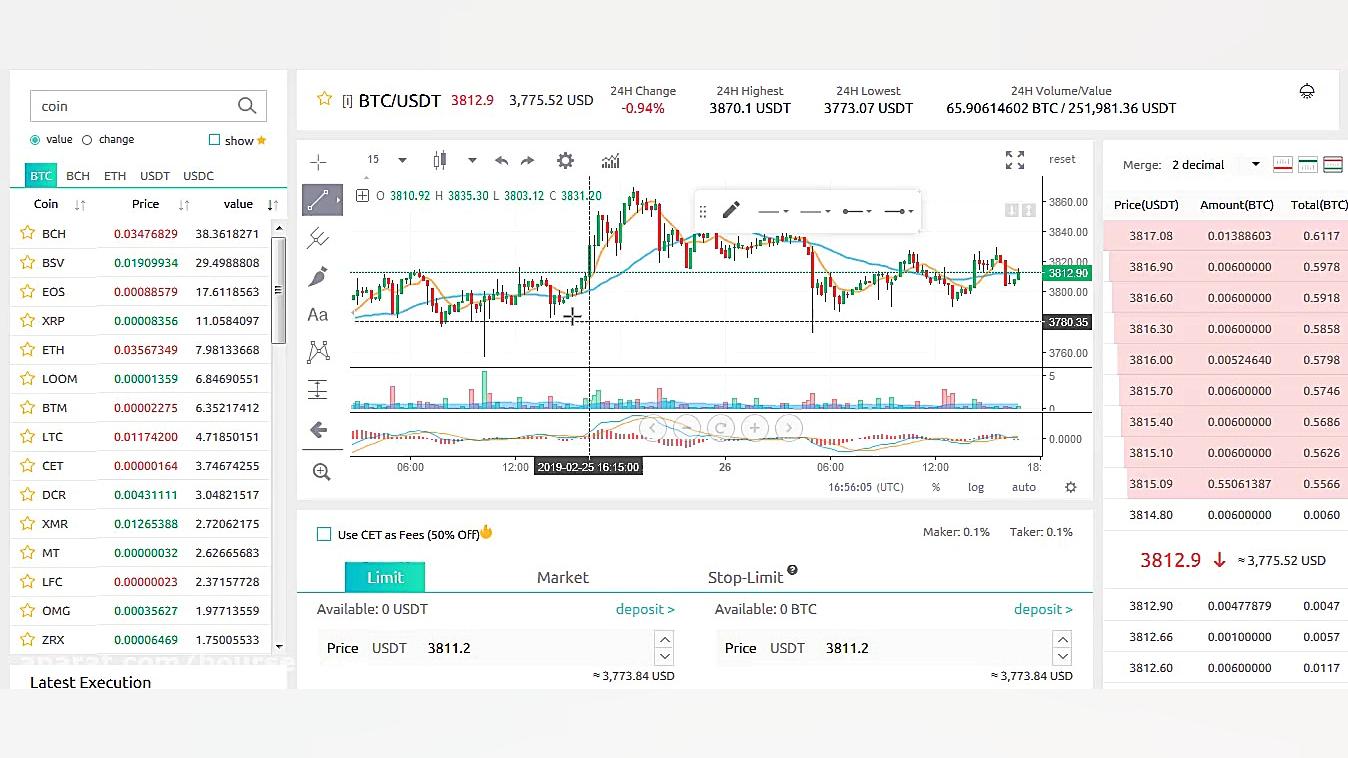
Task: Star the BCH coin row
Action: point(27,233)
